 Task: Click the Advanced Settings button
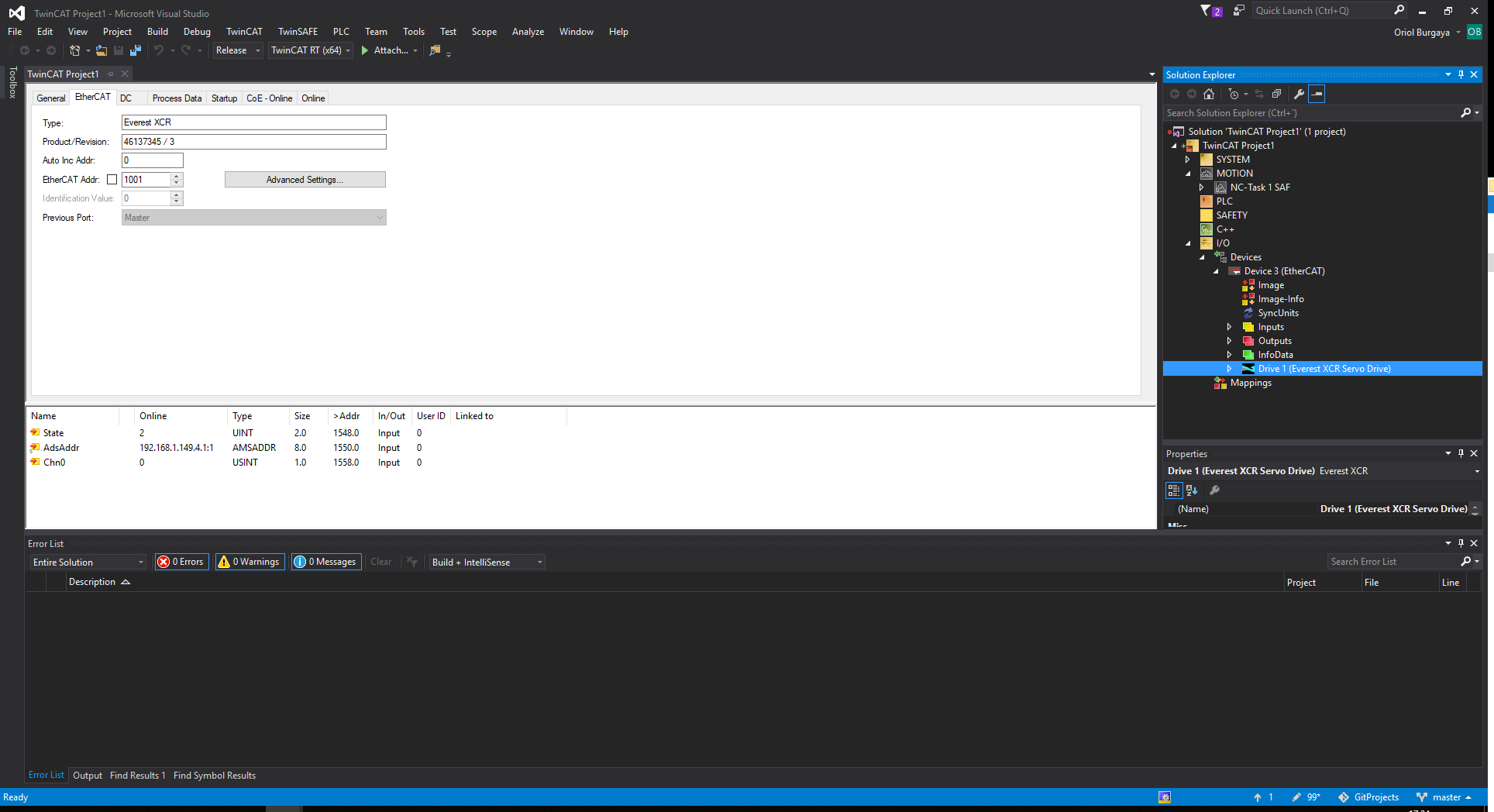click(x=305, y=180)
